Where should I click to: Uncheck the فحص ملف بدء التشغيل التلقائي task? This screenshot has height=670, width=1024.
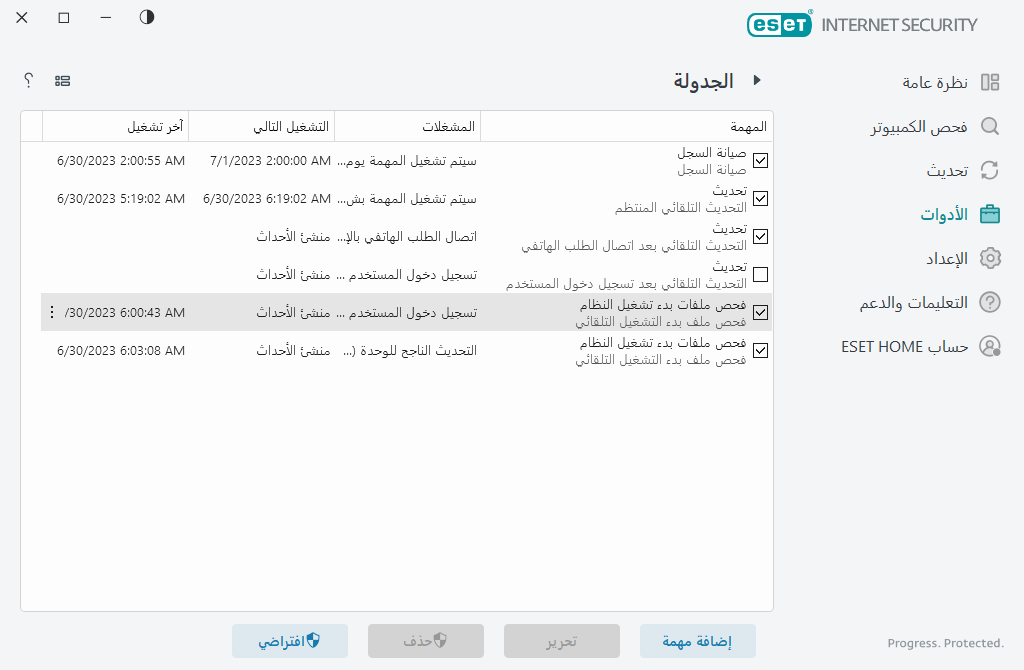760,312
